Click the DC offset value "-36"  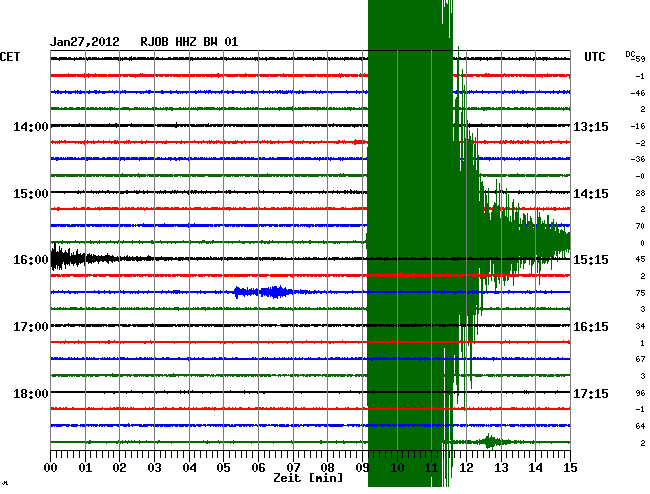click(638, 159)
